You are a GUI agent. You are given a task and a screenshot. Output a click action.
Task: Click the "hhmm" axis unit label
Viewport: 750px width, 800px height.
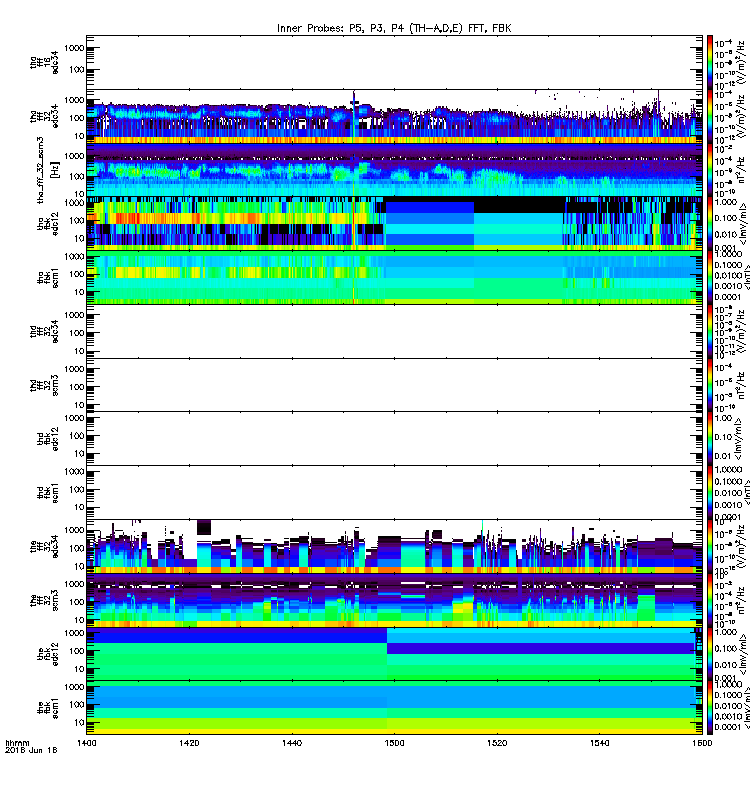coord(17,743)
